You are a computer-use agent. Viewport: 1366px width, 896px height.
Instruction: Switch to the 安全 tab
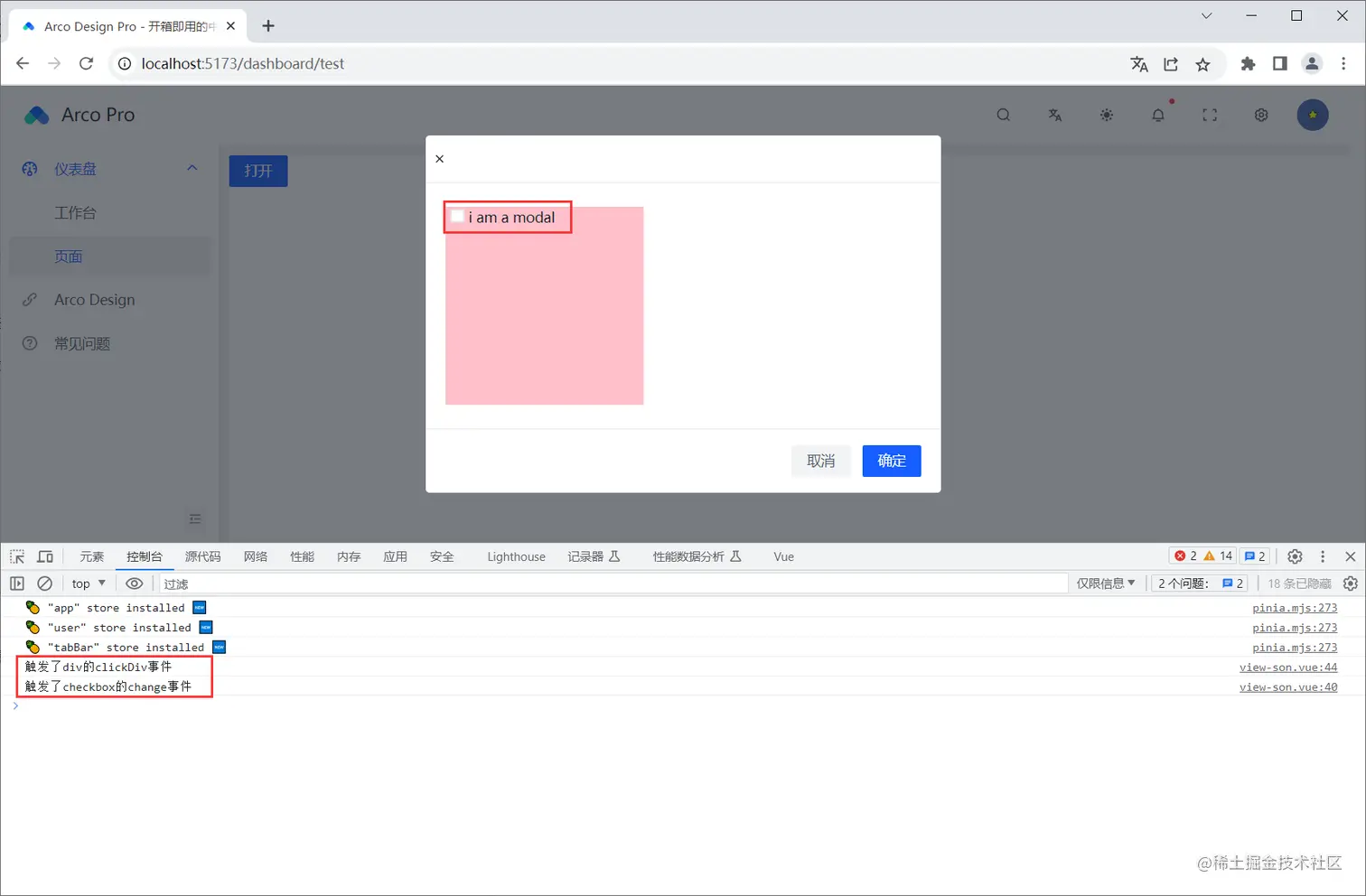tap(442, 556)
